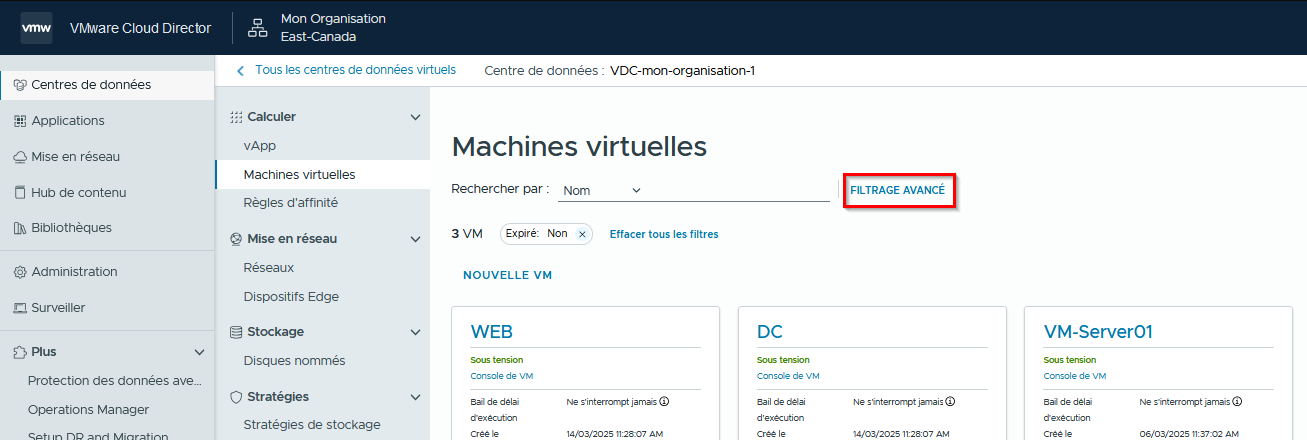
Task: Collapse the Mise en réseau panel section
Action: [416, 239]
